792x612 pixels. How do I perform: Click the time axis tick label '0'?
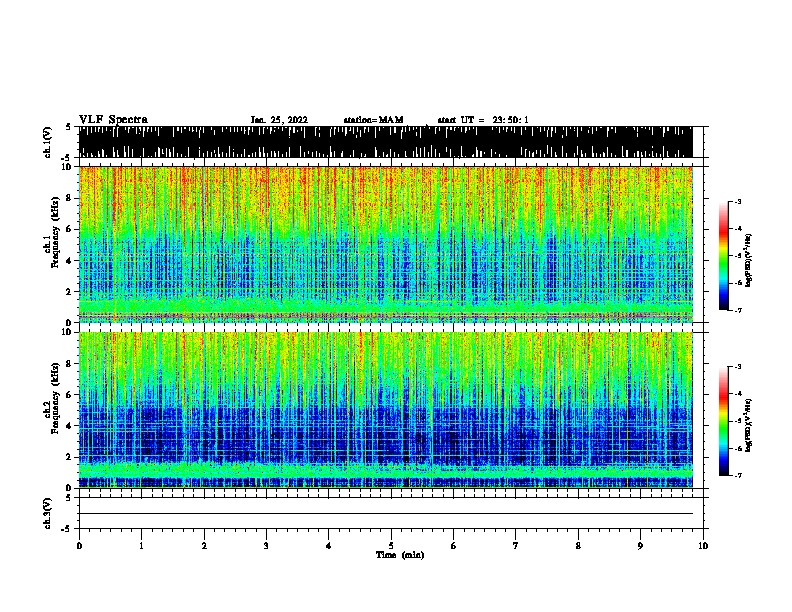(79, 546)
